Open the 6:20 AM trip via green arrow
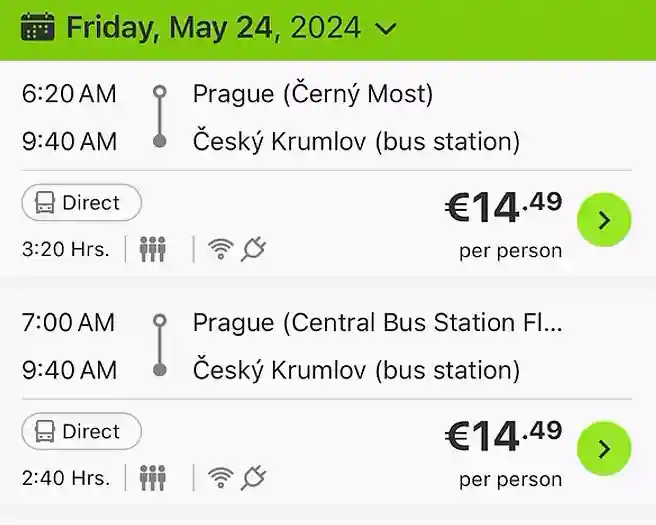This screenshot has height=525, width=656. click(604, 220)
